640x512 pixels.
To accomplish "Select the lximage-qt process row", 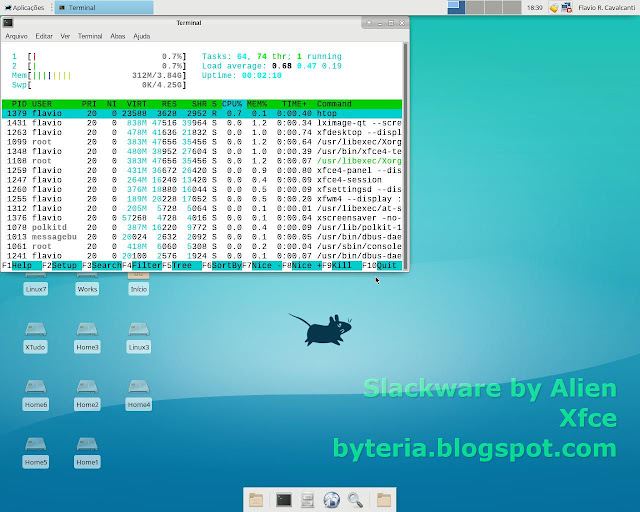I will 202,123.
